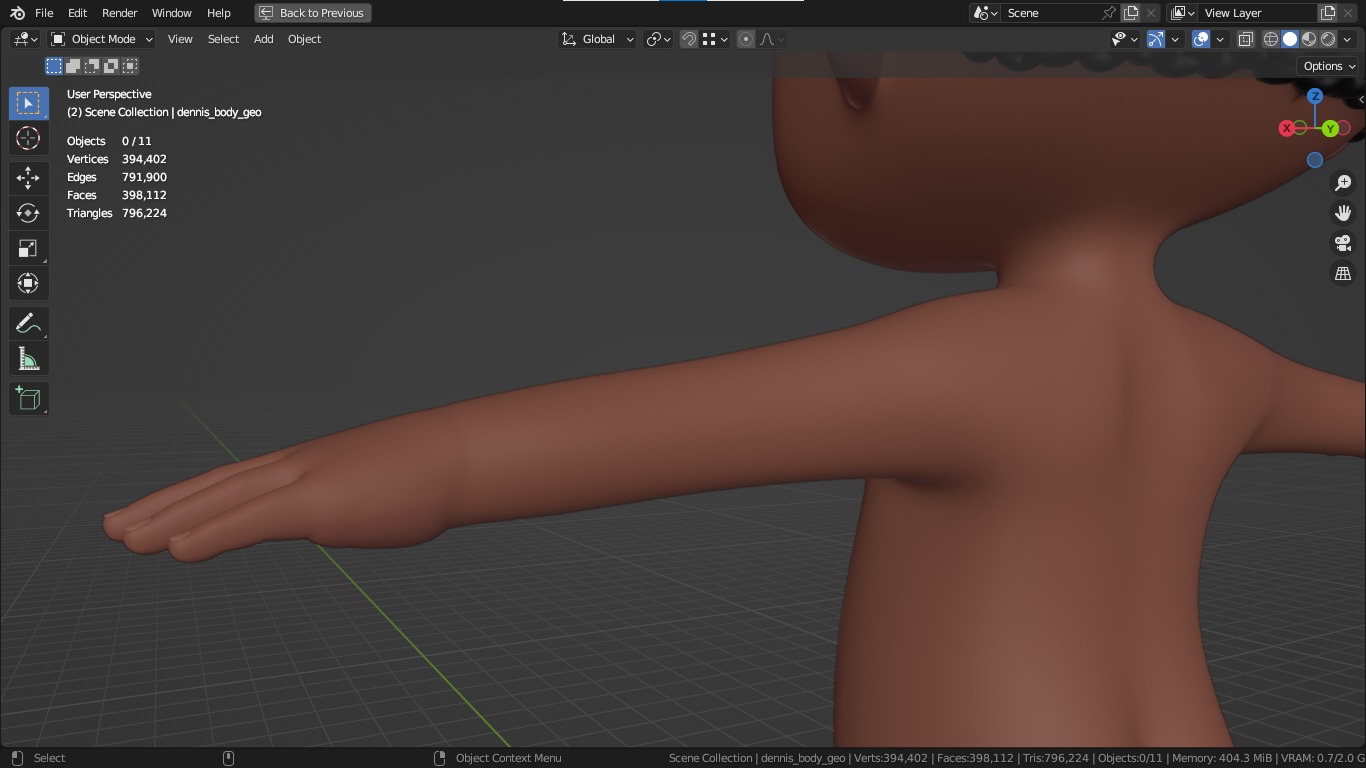1366x768 pixels.
Task: Click the View Layer name field
Action: (x=1258, y=13)
